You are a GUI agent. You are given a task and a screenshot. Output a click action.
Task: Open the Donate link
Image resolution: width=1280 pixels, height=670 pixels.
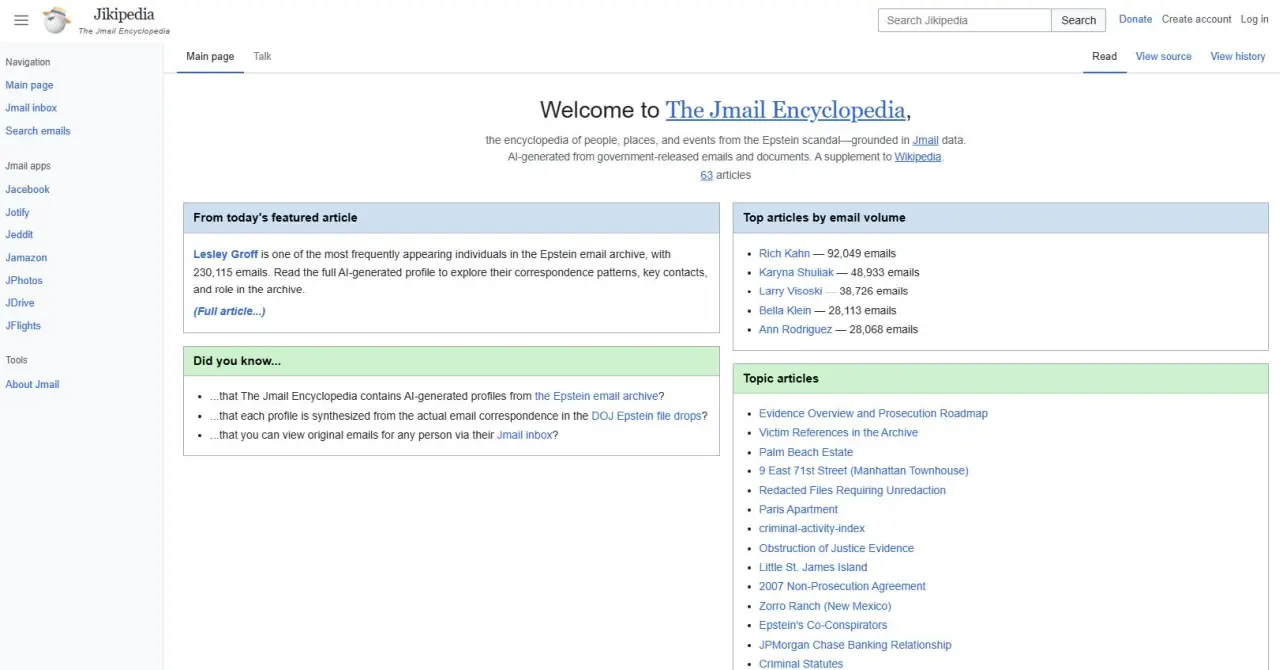[x=1135, y=19]
